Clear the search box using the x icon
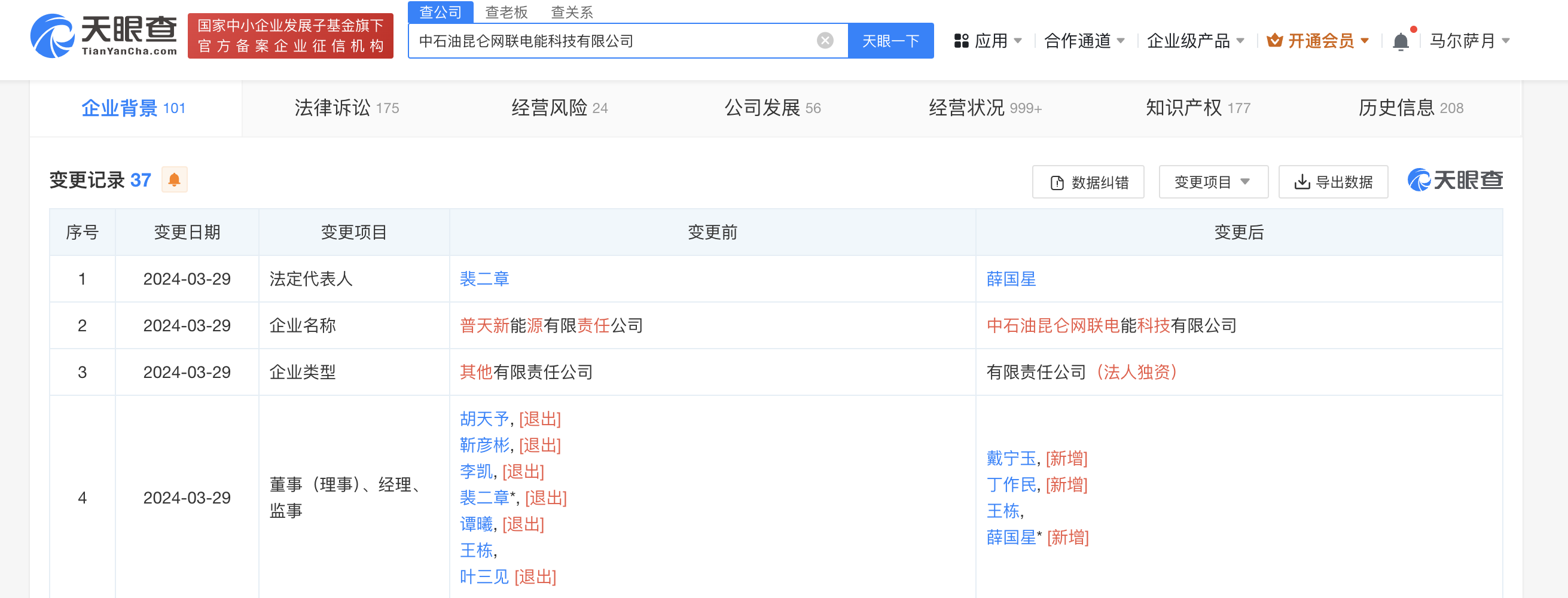The height and width of the screenshot is (598, 1568). 825,40
